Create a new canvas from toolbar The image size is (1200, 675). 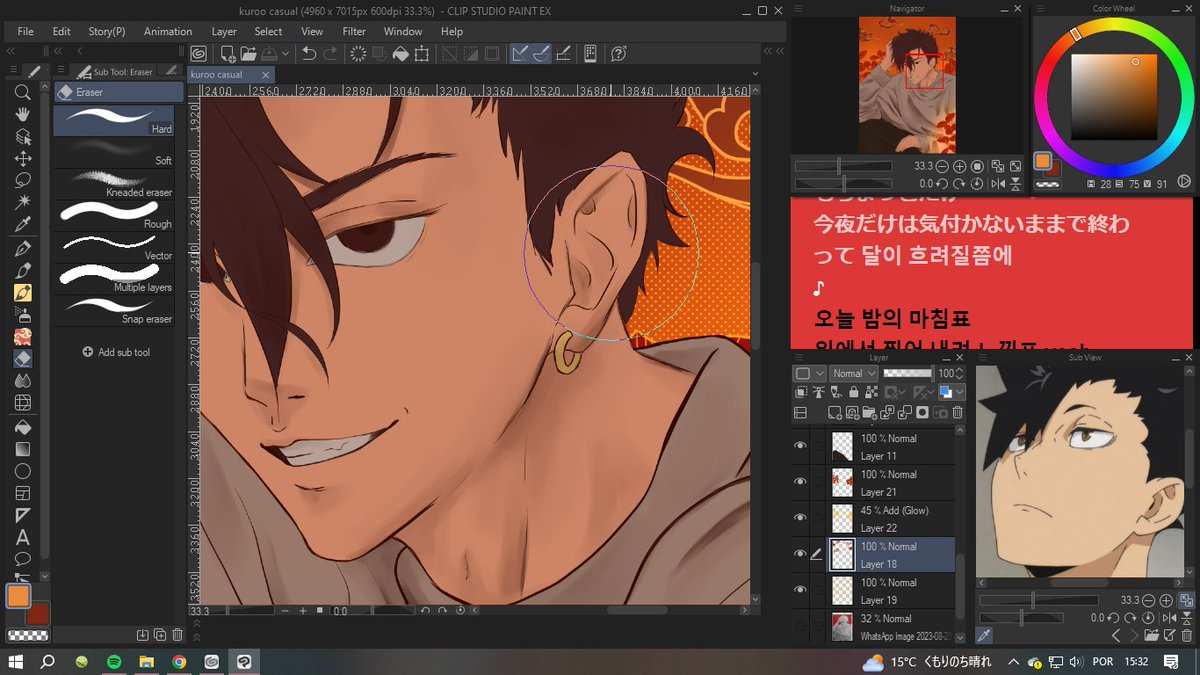pos(228,54)
